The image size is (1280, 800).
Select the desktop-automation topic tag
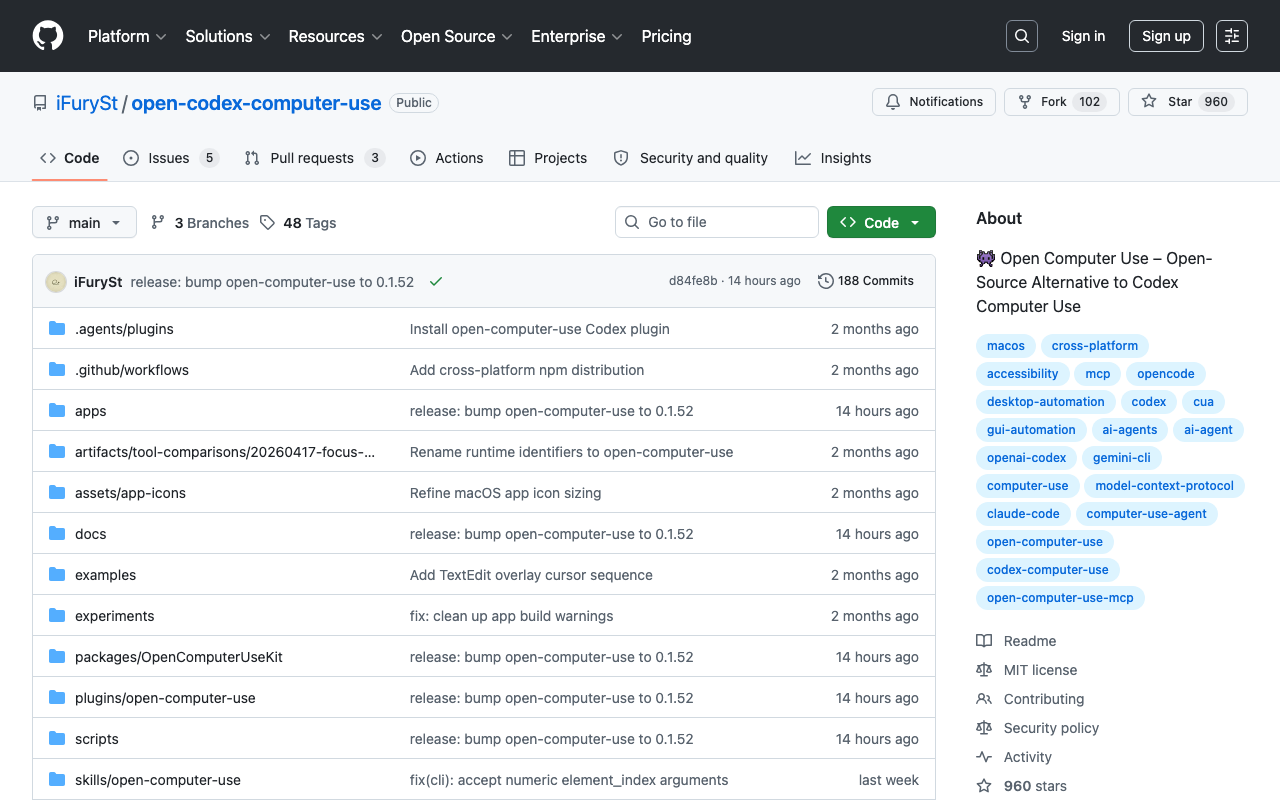pos(1046,402)
